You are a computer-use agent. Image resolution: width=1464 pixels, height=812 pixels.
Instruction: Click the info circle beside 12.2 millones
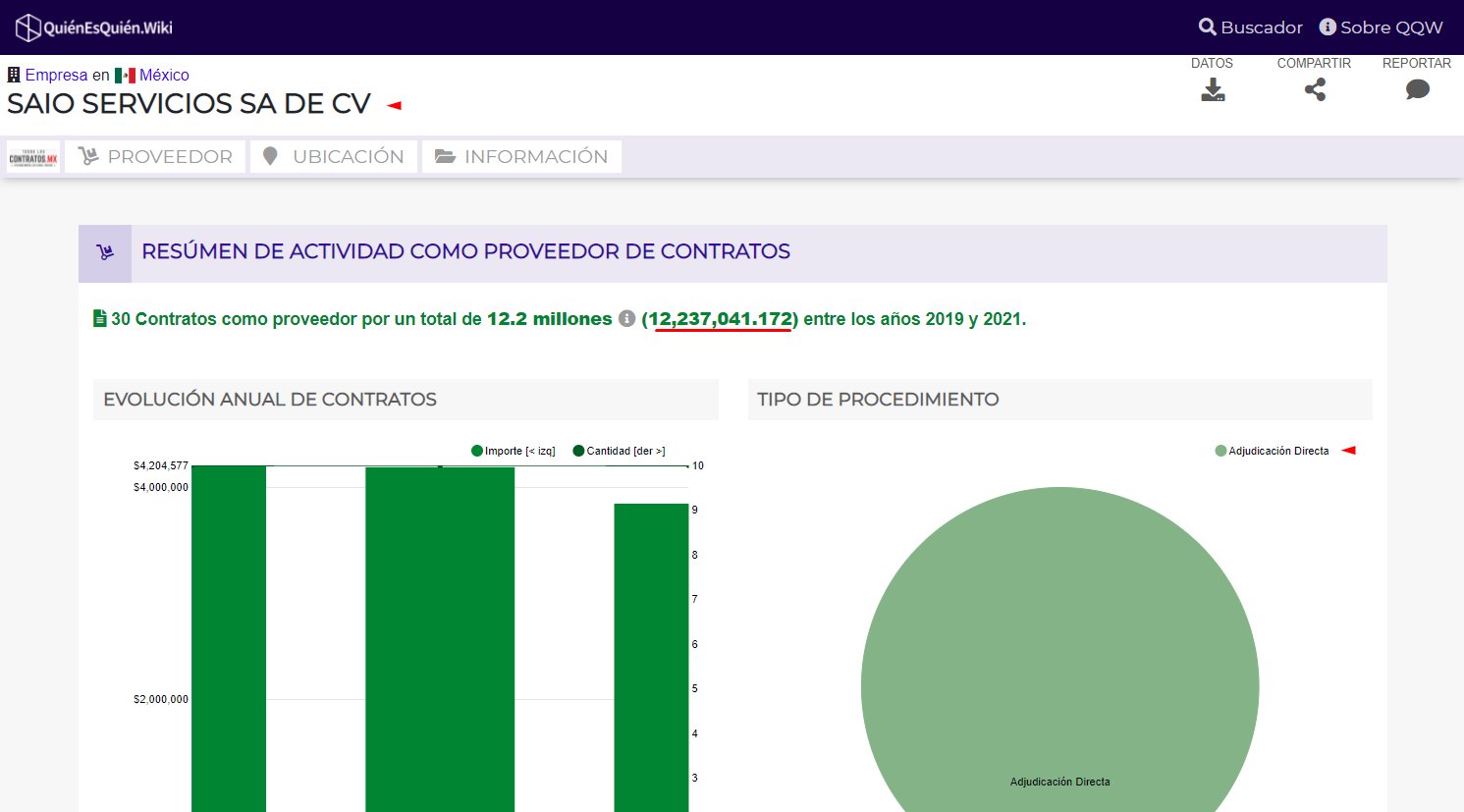(x=626, y=318)
